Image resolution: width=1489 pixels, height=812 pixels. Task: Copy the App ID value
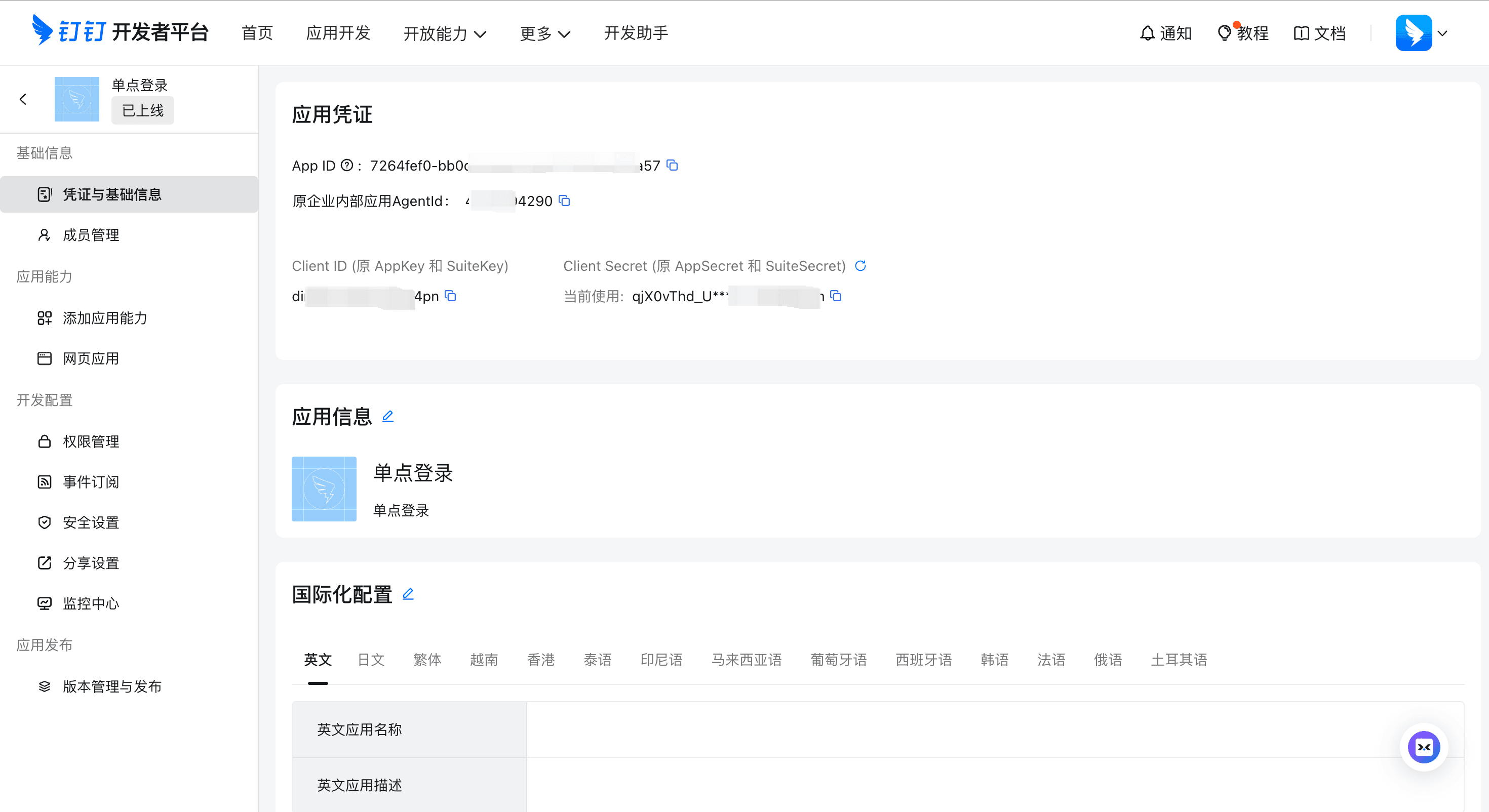pyautogui.click(x=672, y=166)
